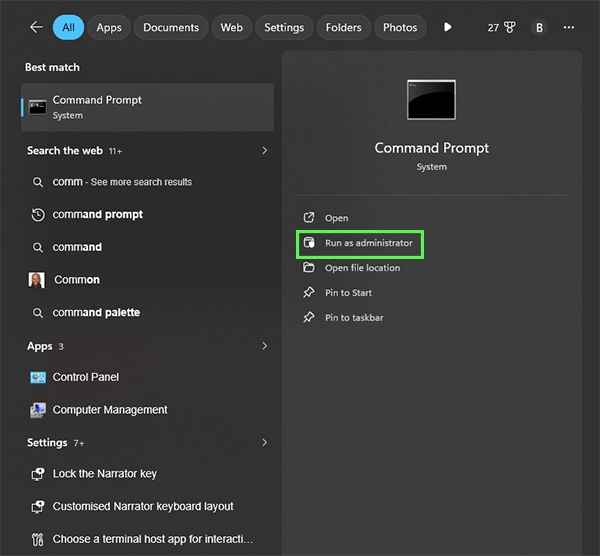The image size is (600, 556).
Task: Expand the Apps section arrow
Action: pos(264,346)
